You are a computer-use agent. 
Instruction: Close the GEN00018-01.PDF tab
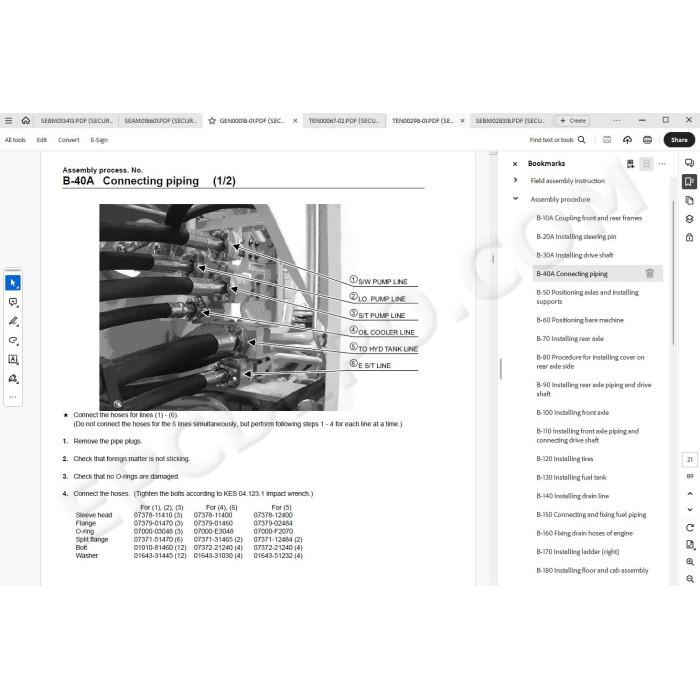tap(295, 121)
